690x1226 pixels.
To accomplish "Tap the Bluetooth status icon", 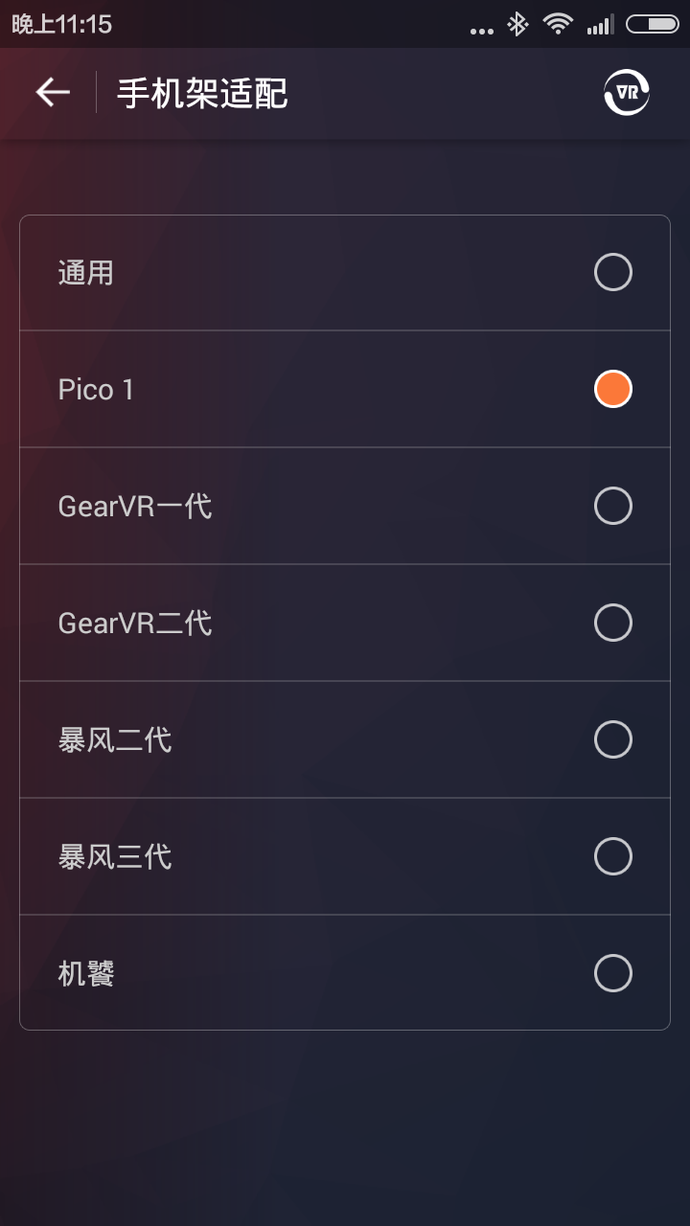I will tap(517, 24).
